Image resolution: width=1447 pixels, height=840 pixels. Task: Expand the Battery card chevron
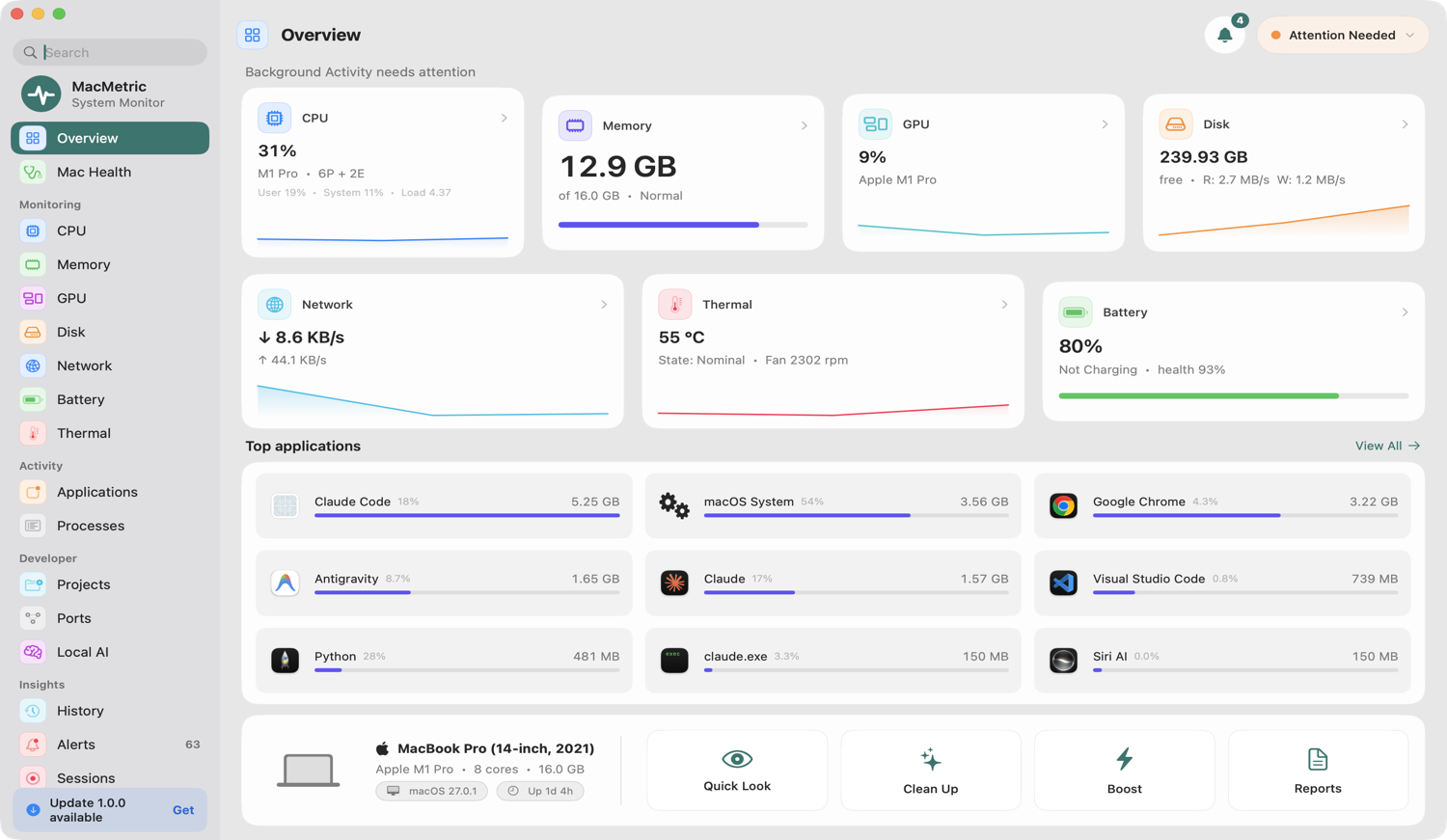pyautogui.click(x=1406, y=312)
